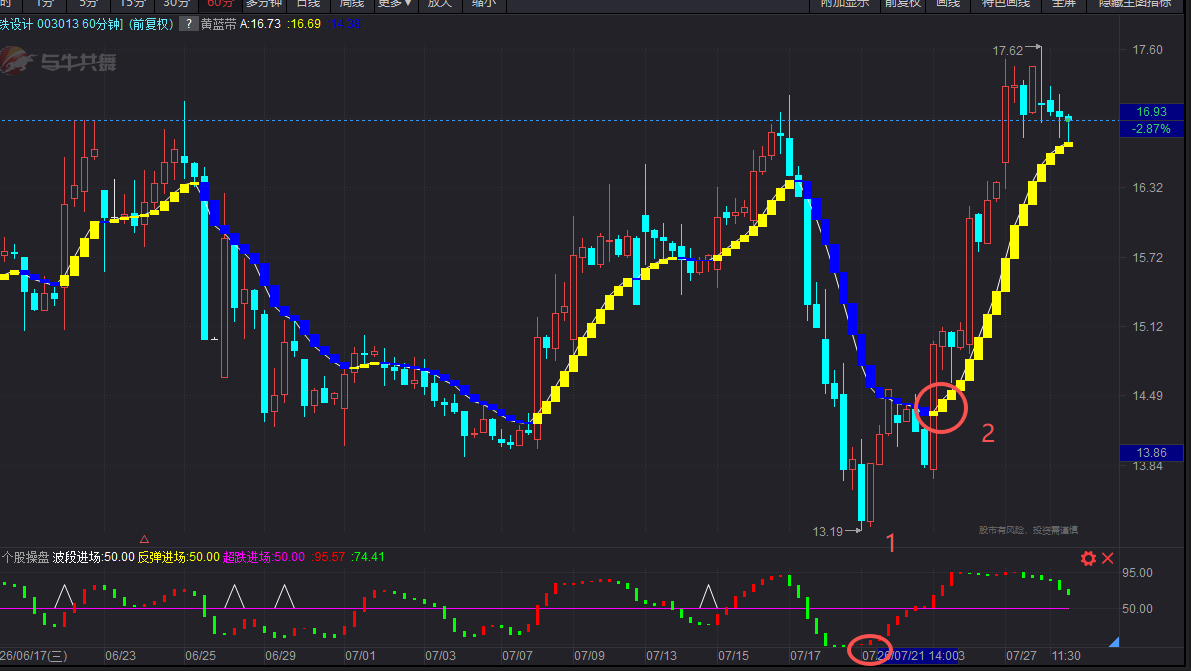Click the red triangle marker below chart
1191x671 pixels.
pos(144,540)
